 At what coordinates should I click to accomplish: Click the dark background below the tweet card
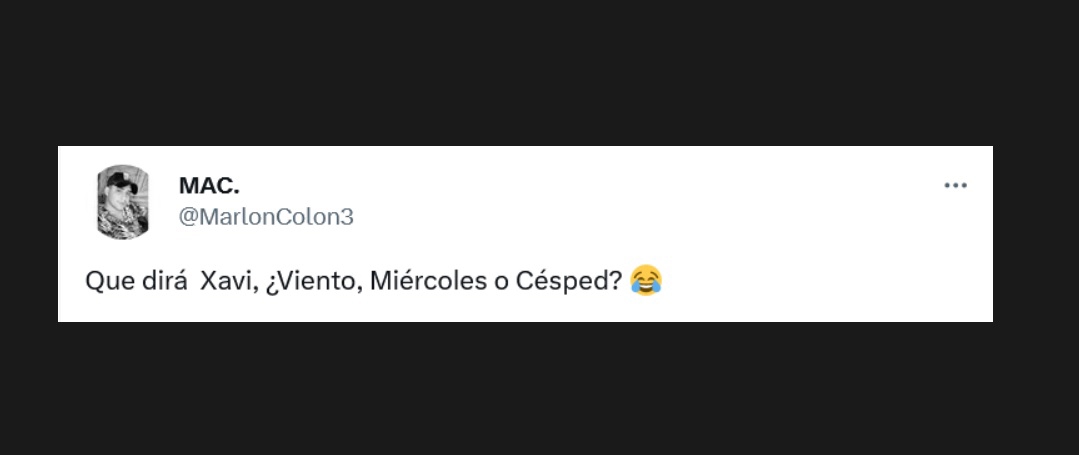(540, 389)
